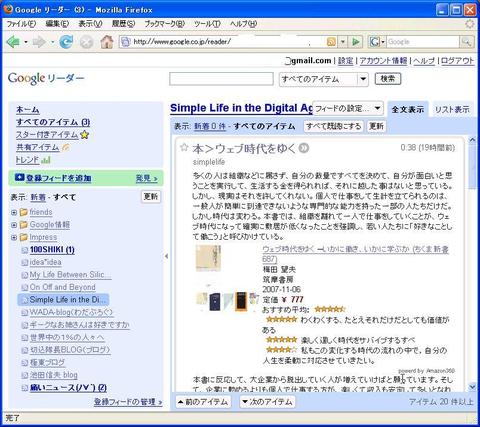The image size is (480, 427).
Task: Star the ウェブ時代をゆく article
Action: point(184,147)
